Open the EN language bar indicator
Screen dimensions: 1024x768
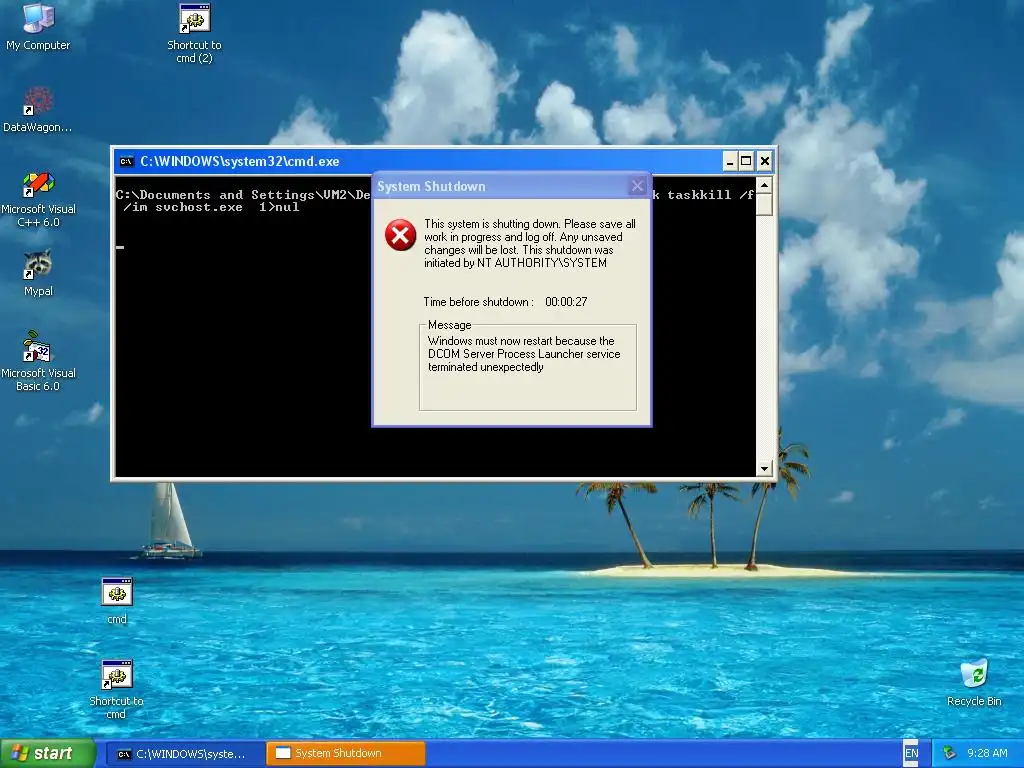[912, 753]
